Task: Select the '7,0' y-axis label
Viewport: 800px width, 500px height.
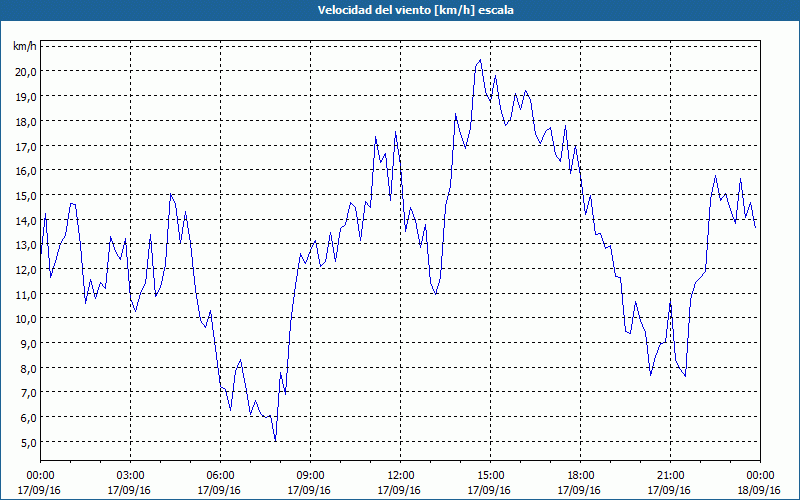Action: [28, 393]
